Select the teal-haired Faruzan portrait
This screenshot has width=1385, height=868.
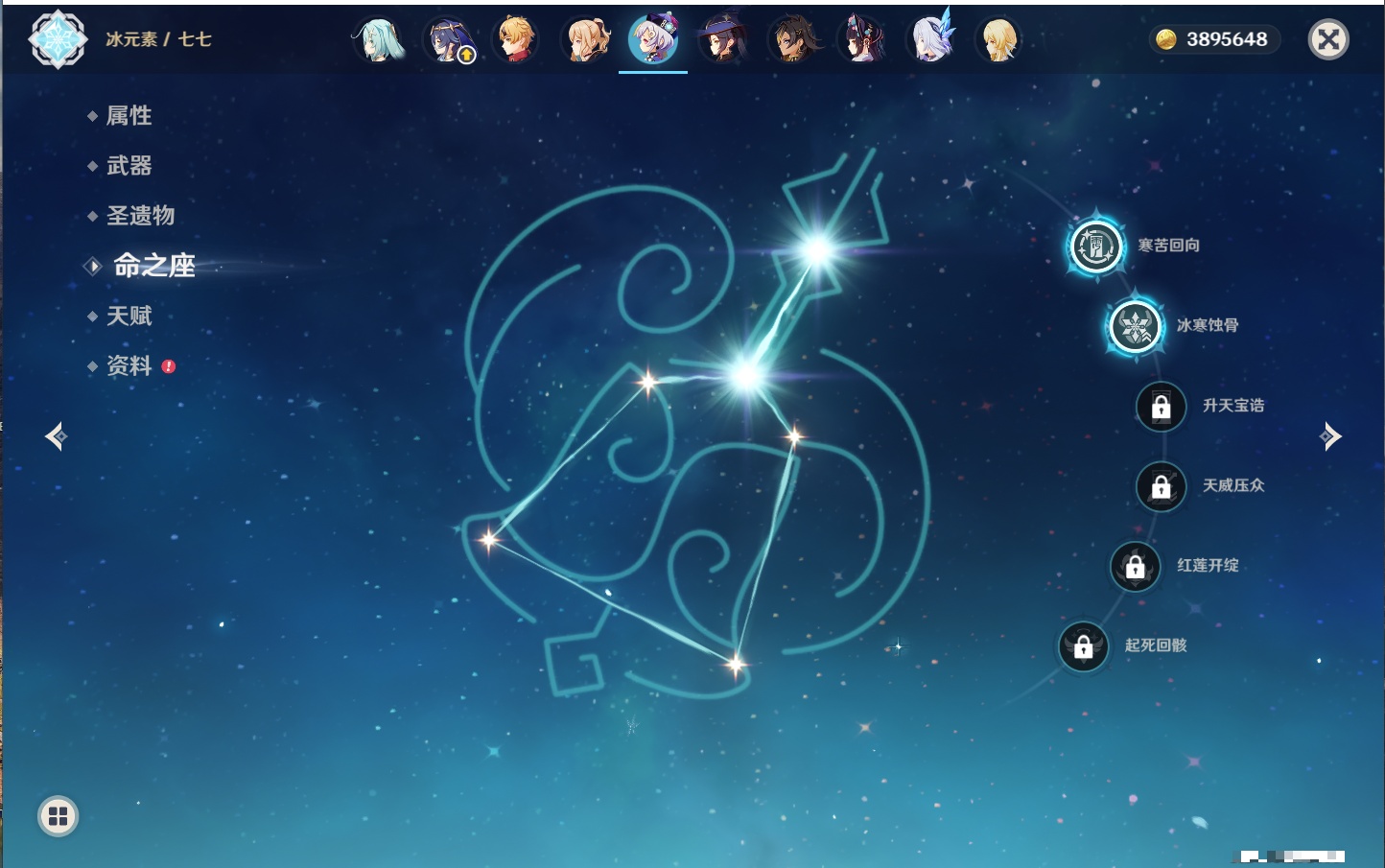(x=378, y=39)
